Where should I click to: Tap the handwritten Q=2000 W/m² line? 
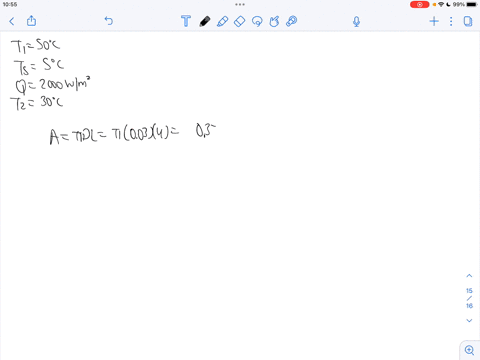point(53,85)
